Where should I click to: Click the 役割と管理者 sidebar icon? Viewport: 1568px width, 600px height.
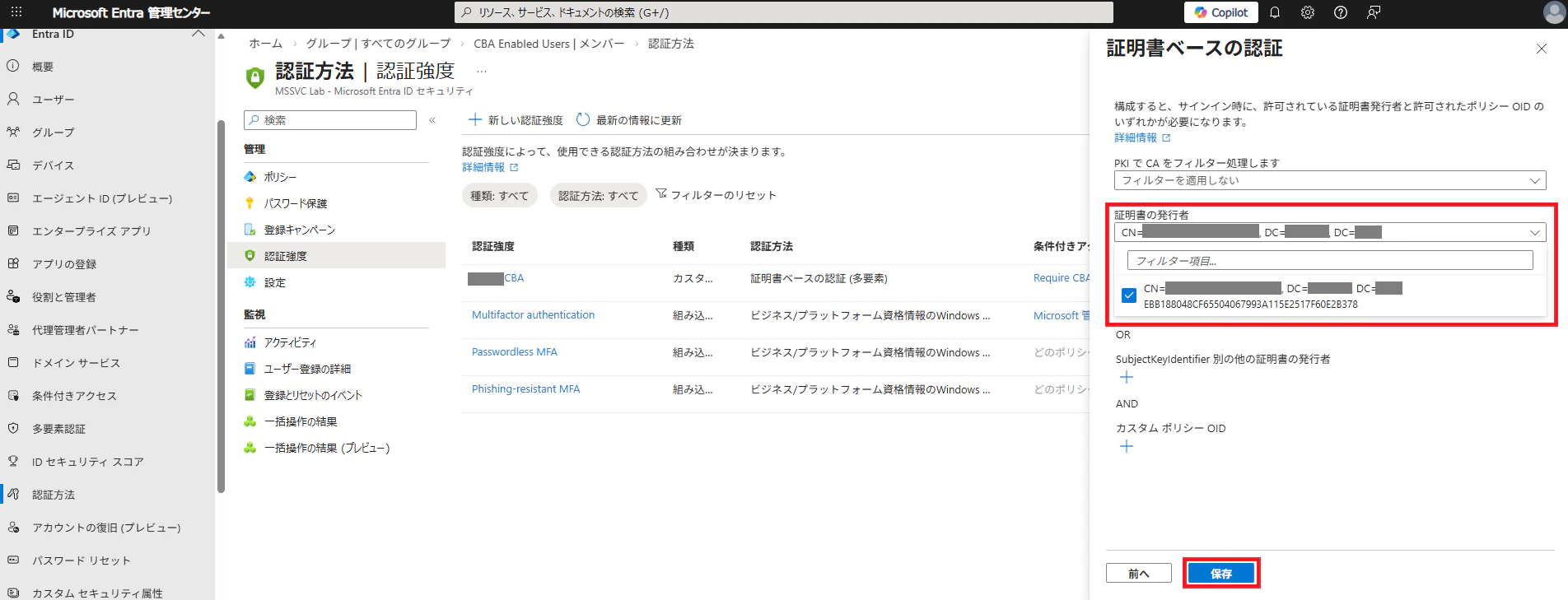click(13, 296)
